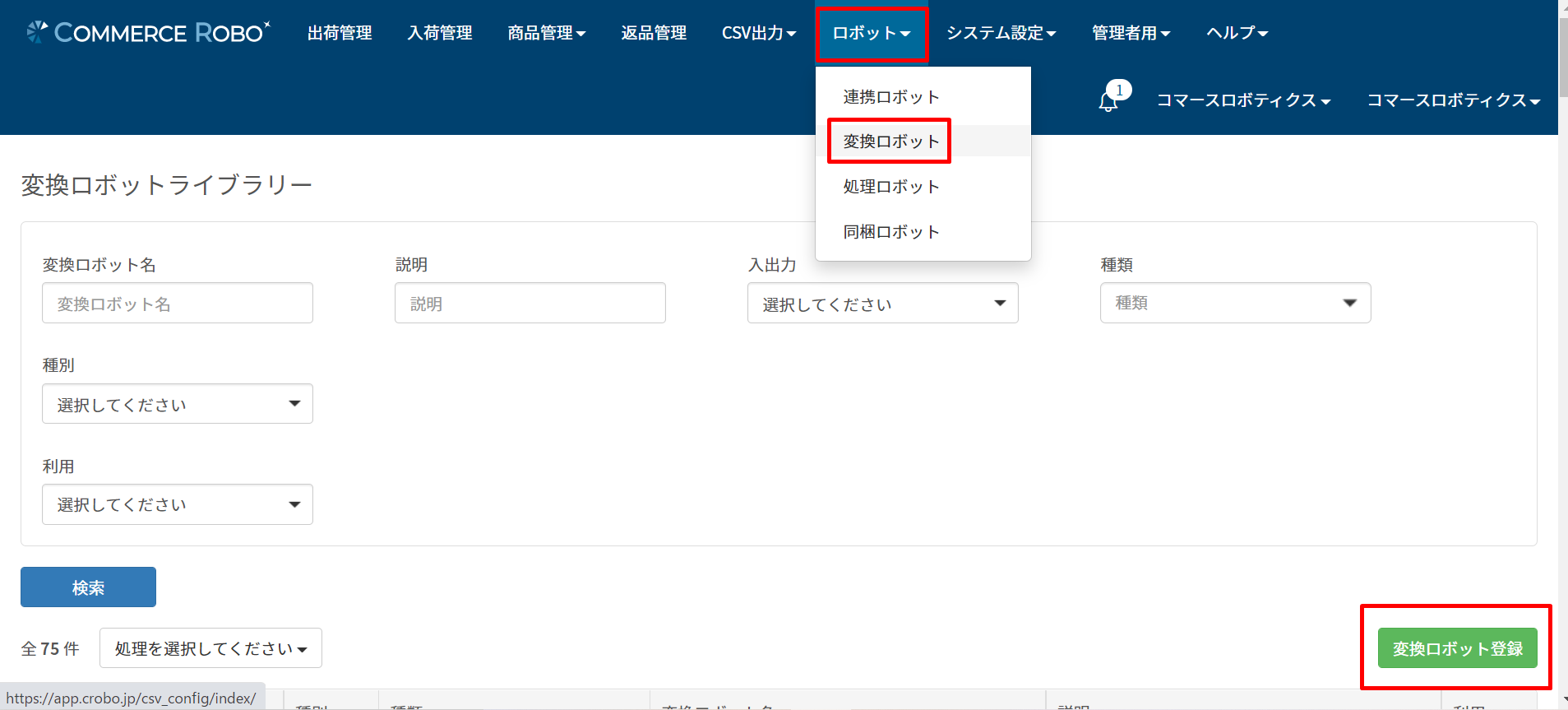
Task: Expand the システム設定 dropdown menu
Action: 1001,33
